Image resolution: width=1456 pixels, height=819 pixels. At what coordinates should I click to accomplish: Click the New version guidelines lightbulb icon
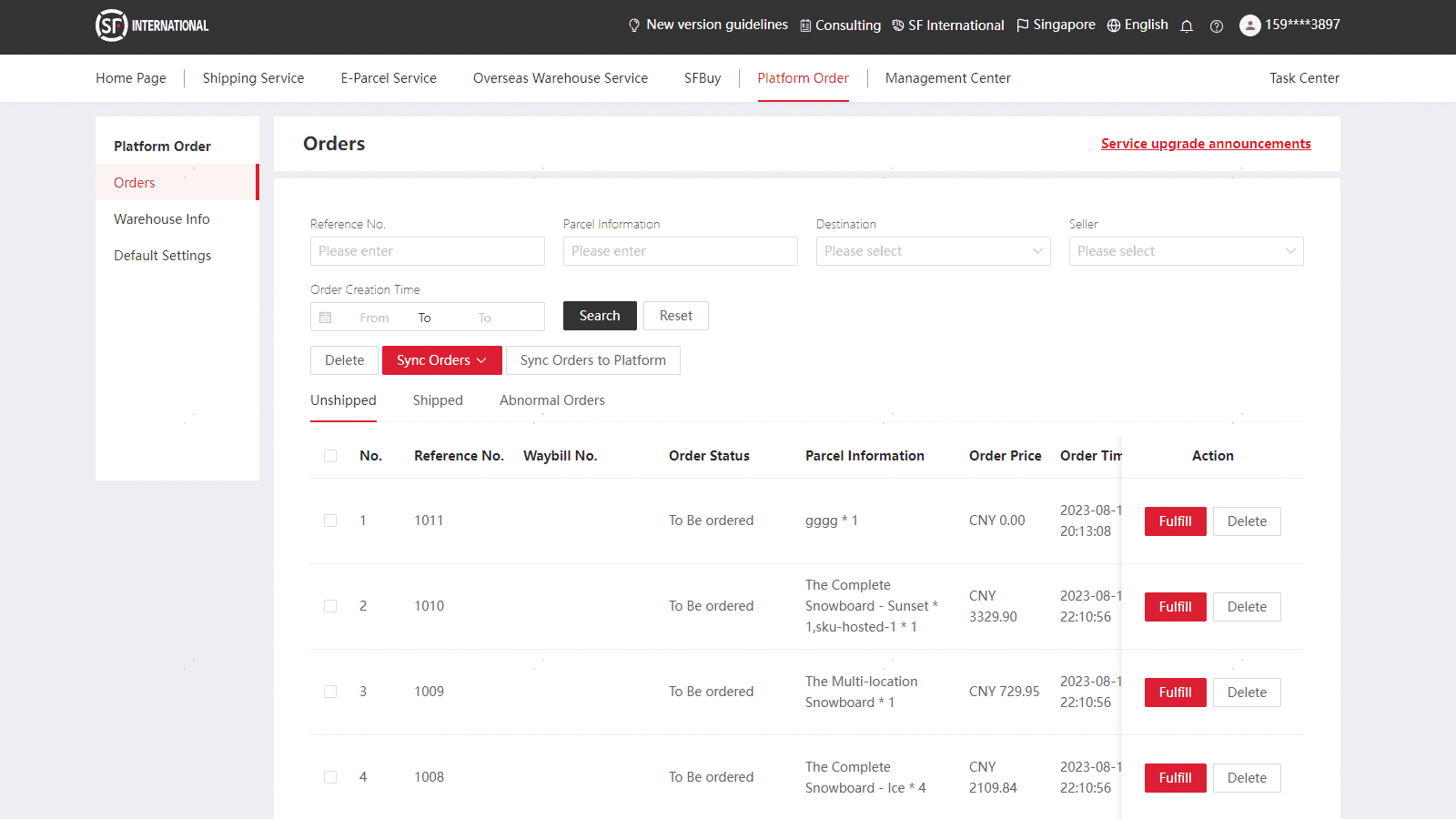pos(633,25)
